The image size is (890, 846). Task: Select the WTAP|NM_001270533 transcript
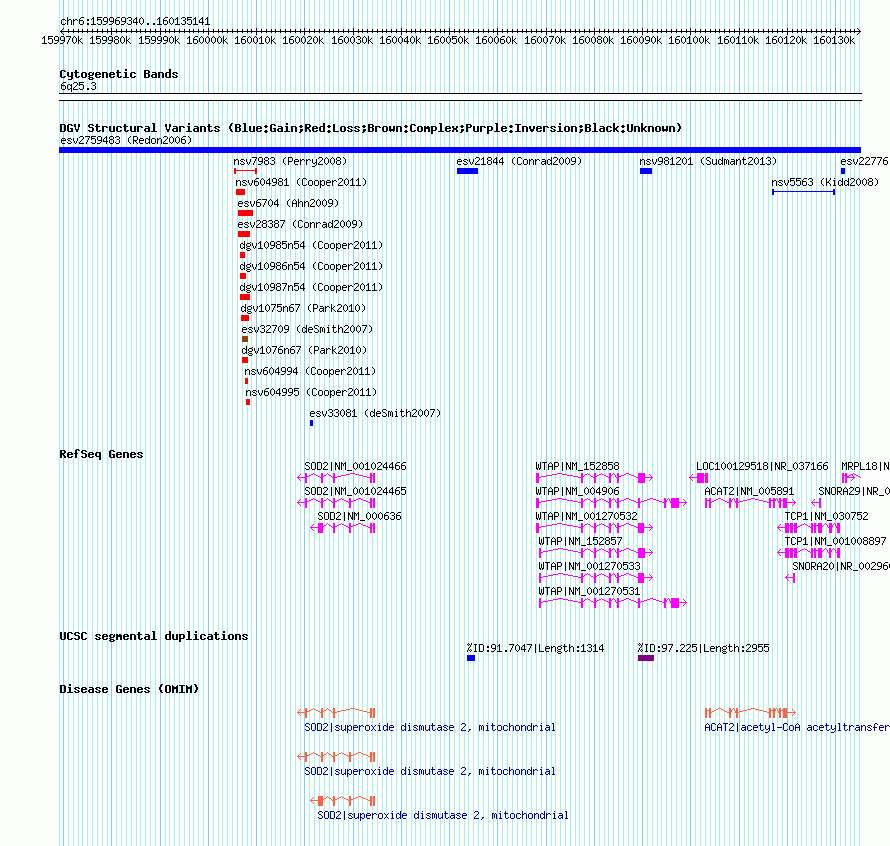pyautogui.click(x=596, y=577)
